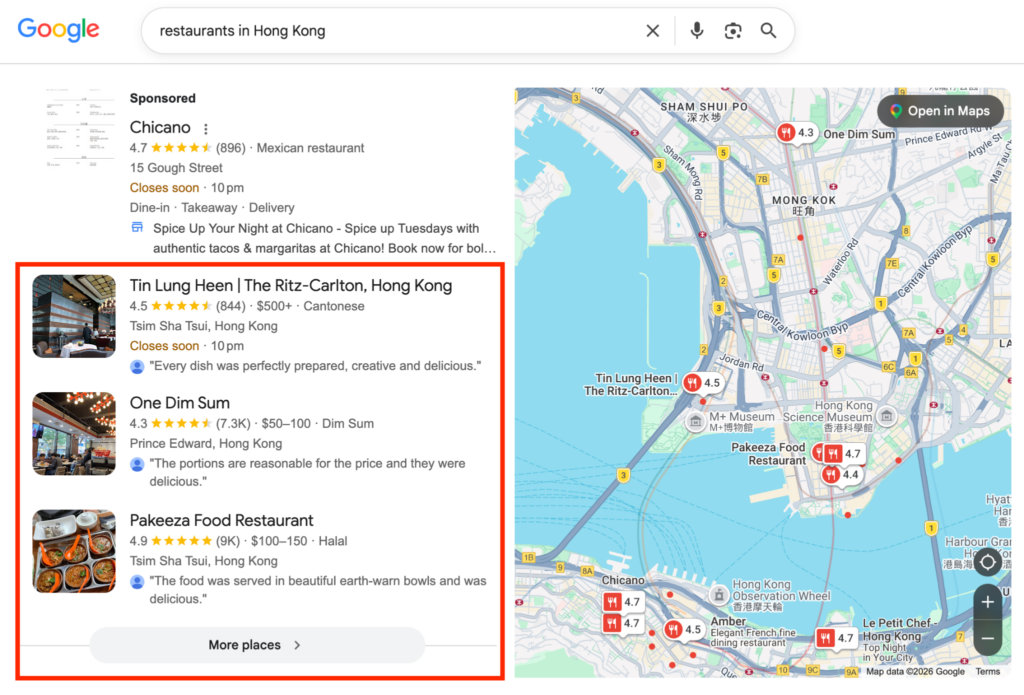Click the Science Museum map marker

[886, 415]
